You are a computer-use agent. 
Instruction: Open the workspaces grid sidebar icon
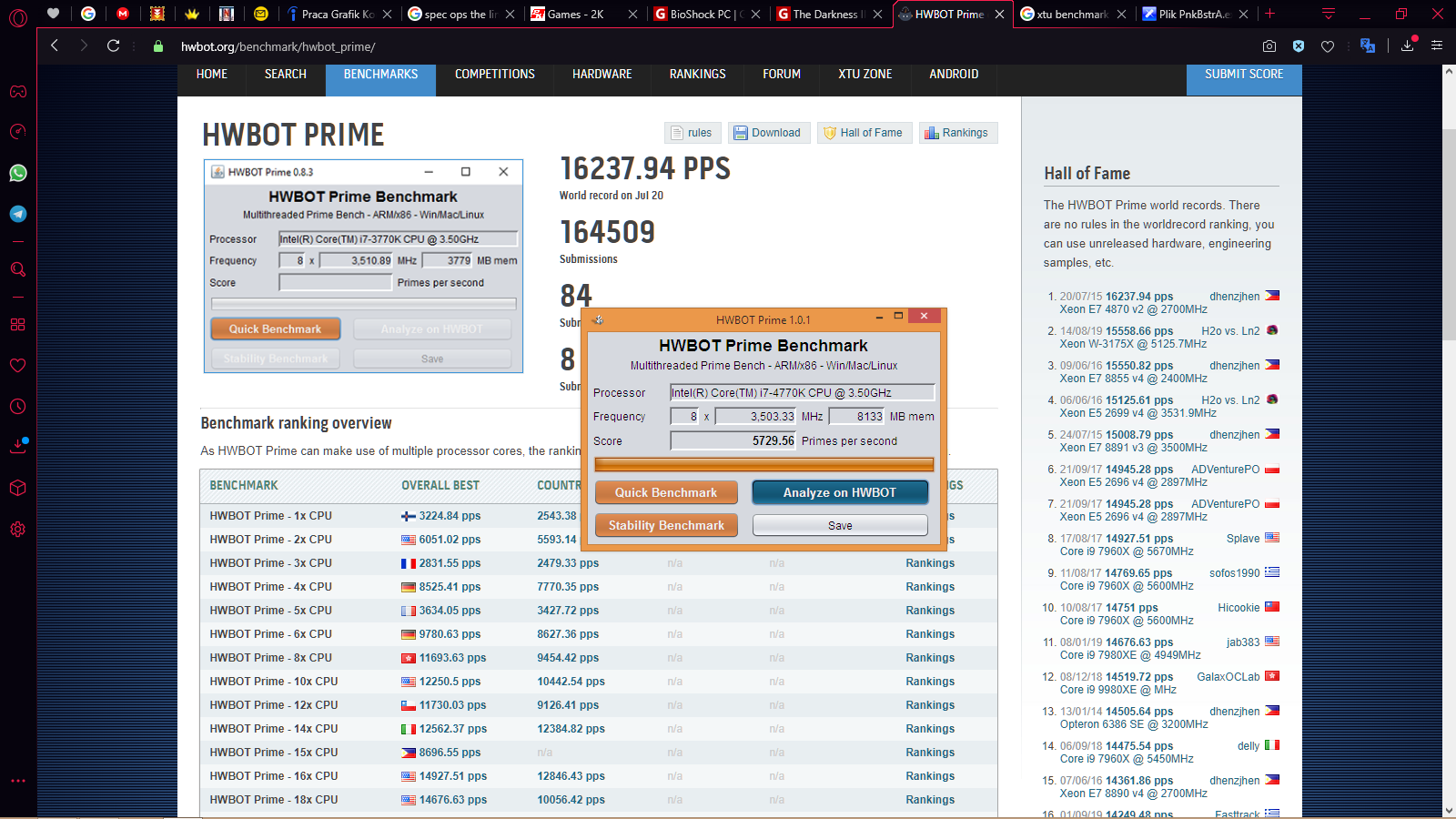(18, 325)
